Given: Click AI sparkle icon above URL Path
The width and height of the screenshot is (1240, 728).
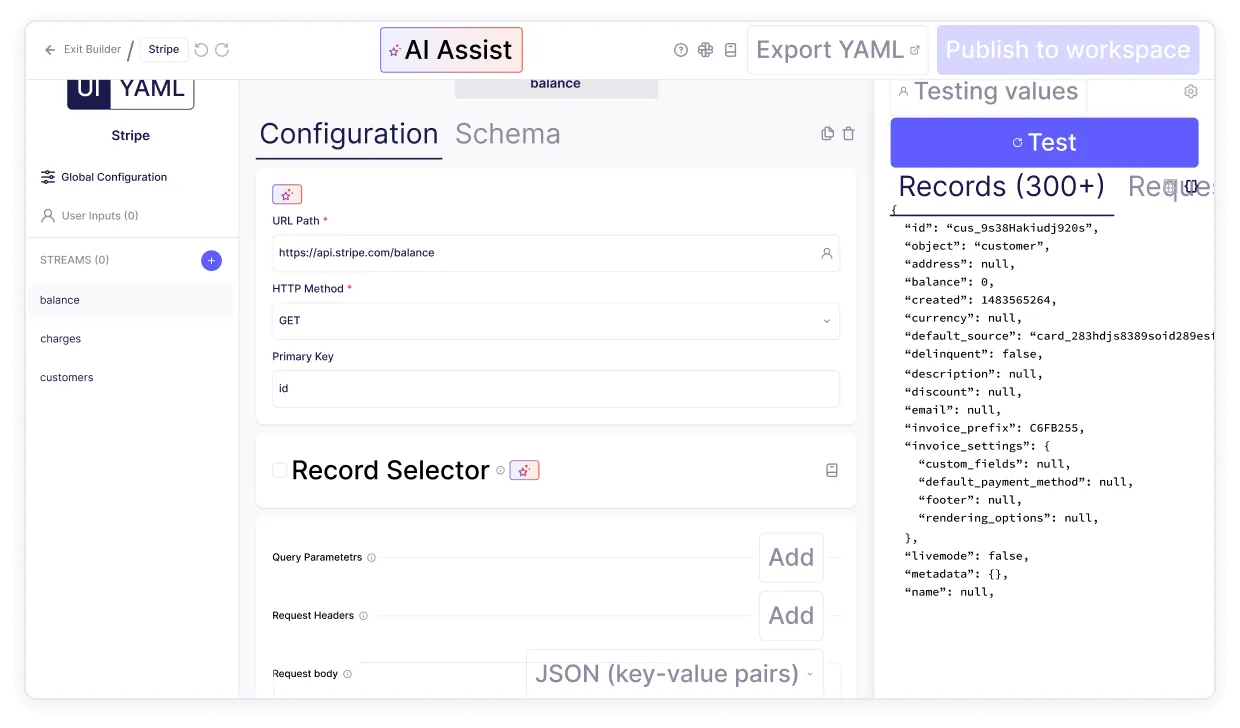Looking at the screenshot, I should (x=287, y=195).
